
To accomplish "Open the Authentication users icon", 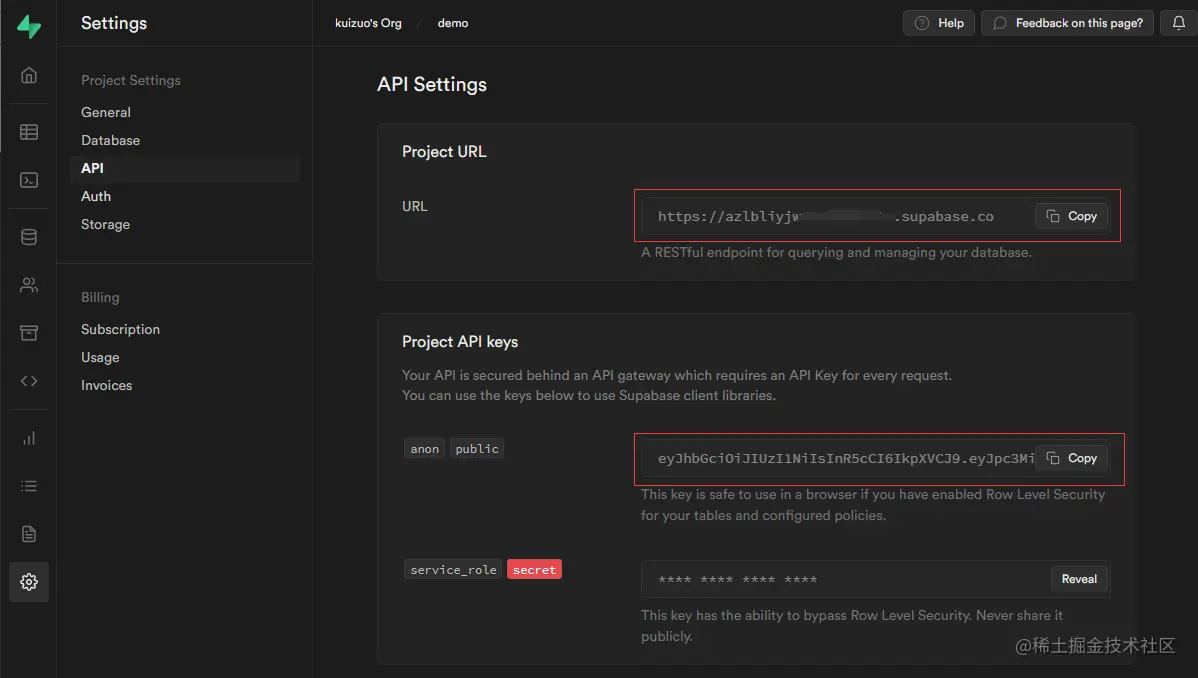I will pyautogui.click(x=29, y=285).
